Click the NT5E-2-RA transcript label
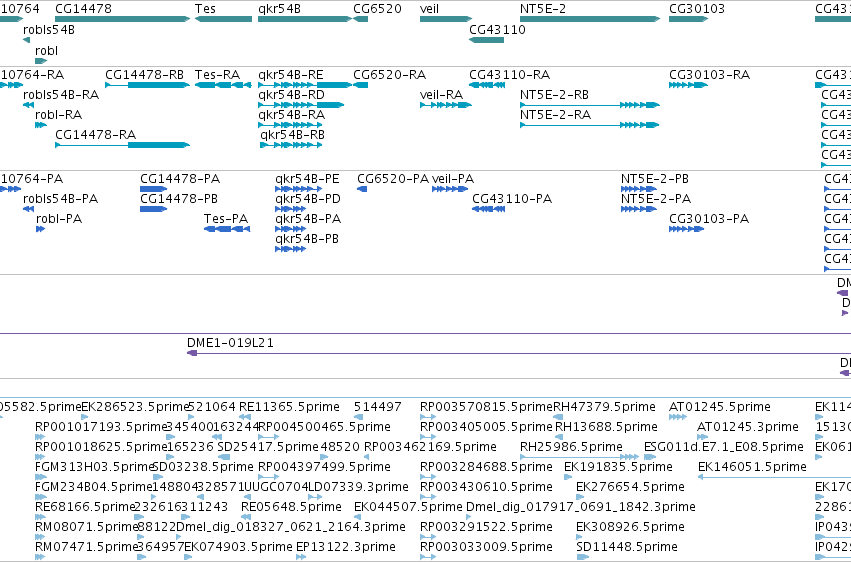The image size is (851, 562). pos(555,114)
